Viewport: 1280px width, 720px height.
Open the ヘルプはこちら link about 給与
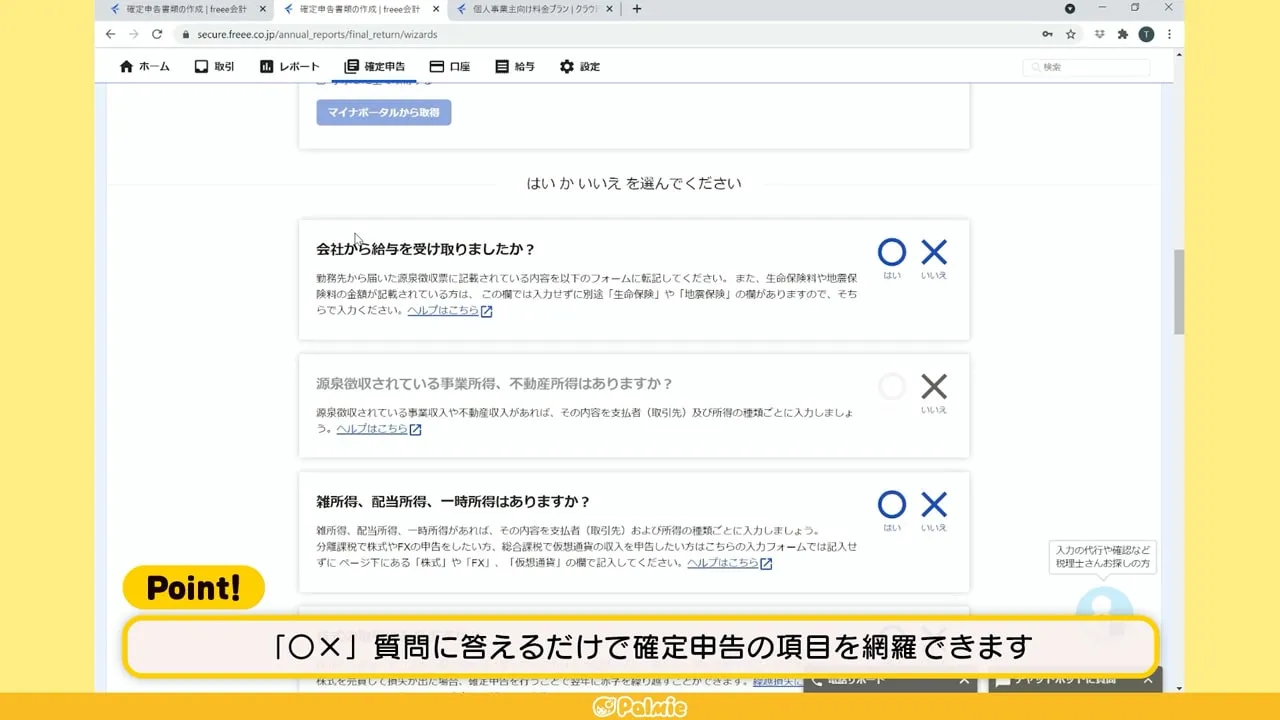tap(443, 310)
